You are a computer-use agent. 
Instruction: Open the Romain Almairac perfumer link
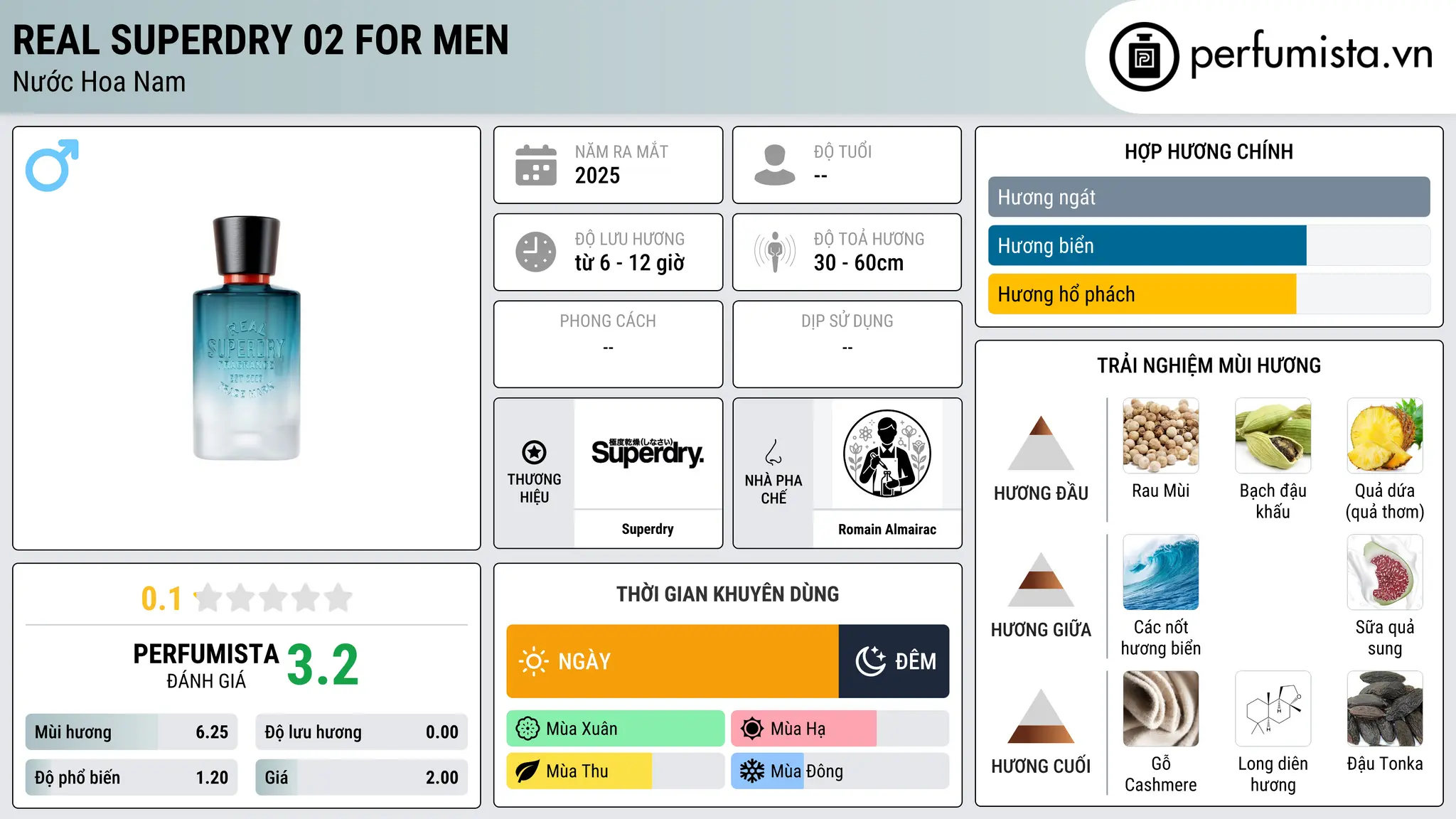(887, 529)
